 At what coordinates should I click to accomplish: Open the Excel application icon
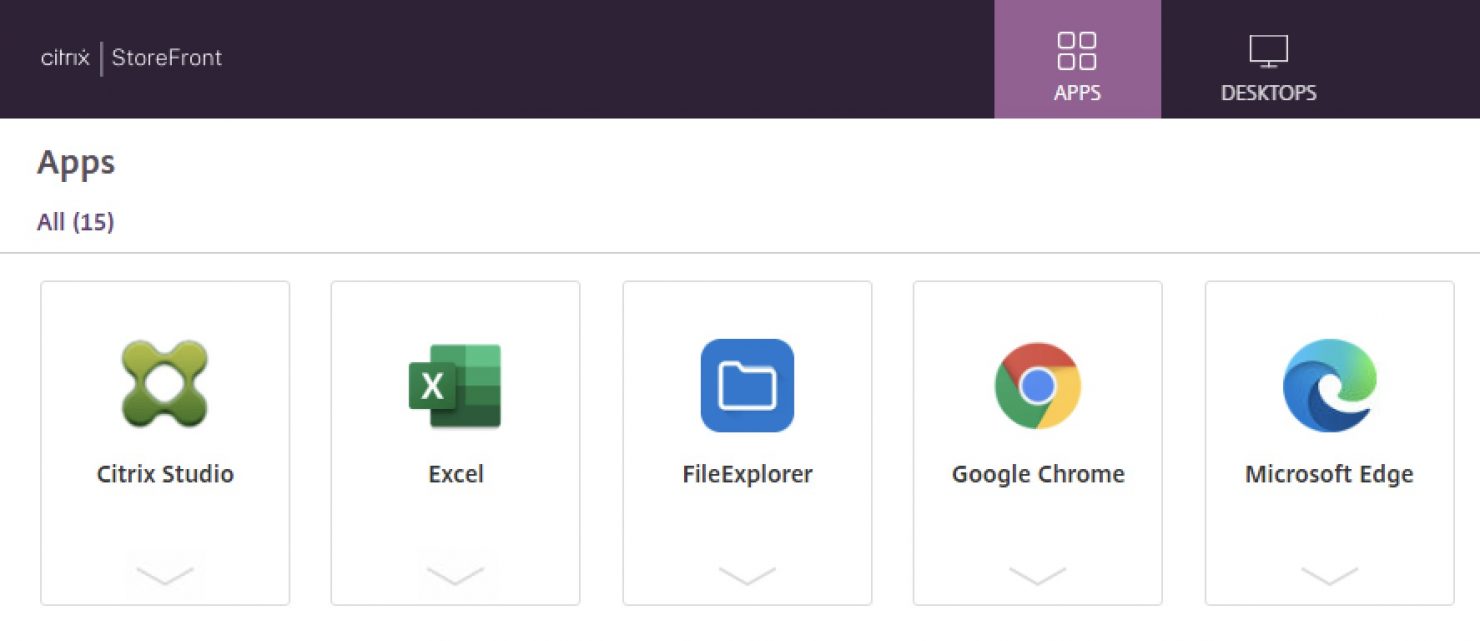click(456, 386)
